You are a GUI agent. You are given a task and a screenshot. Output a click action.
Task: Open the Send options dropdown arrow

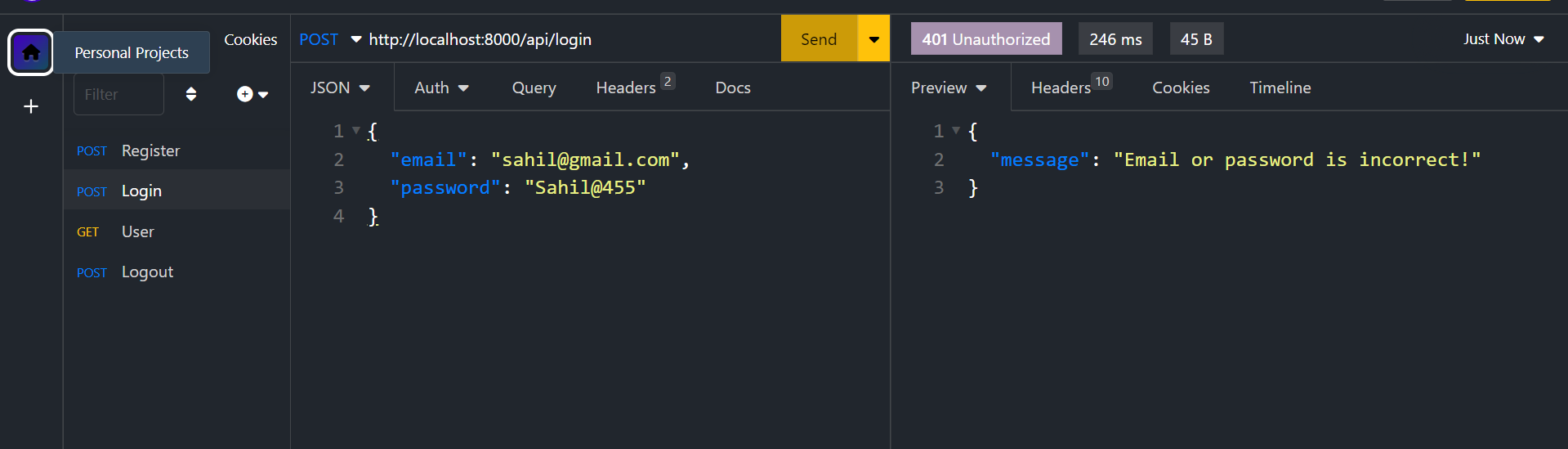tap(873, 39)
